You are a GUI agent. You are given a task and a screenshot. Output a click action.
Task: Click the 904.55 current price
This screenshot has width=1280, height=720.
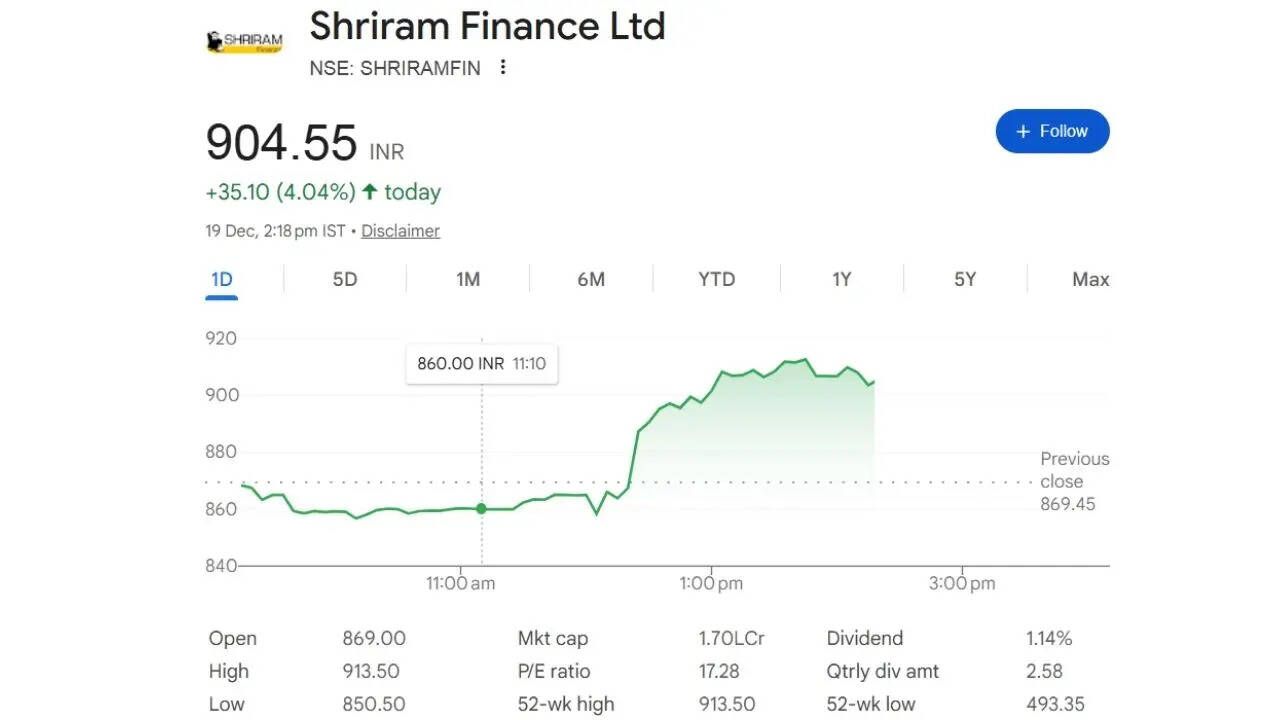(x=281, y=142)
